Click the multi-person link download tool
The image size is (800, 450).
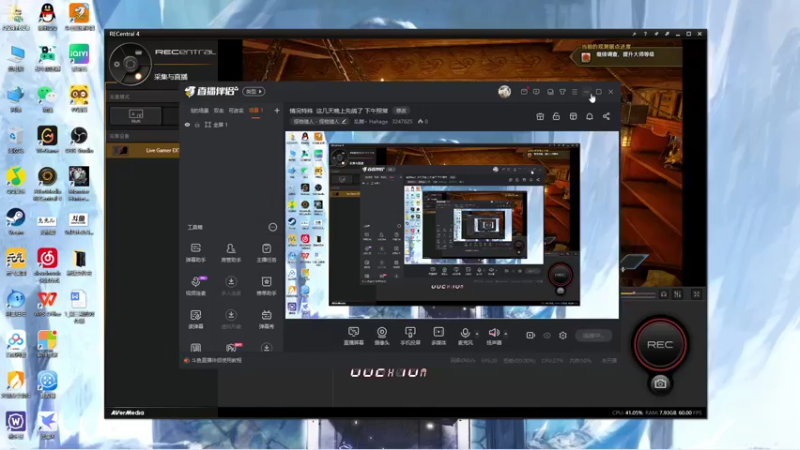tap(231, 286)
